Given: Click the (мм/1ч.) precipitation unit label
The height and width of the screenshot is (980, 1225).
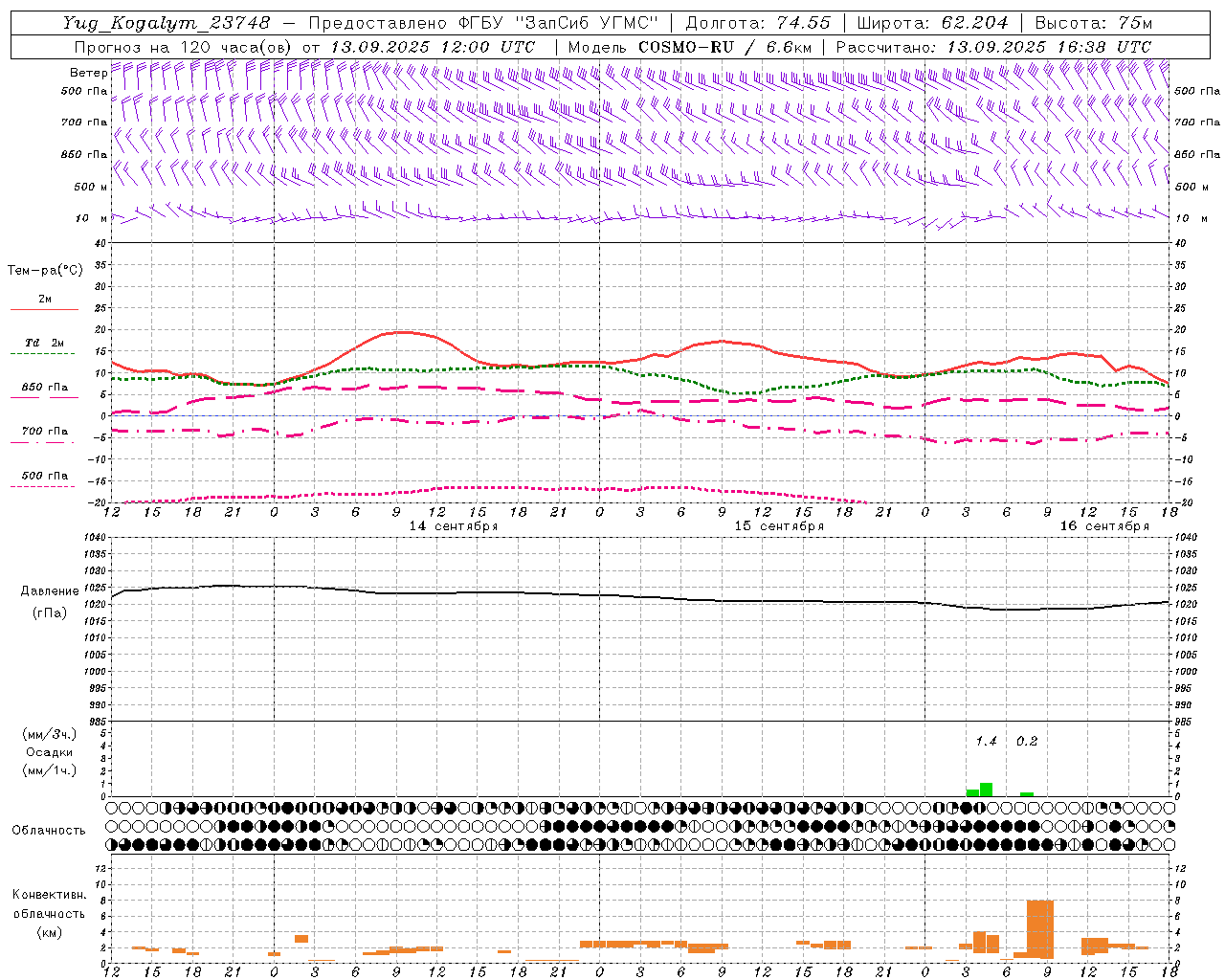Looking at the screenshot, I should point(49,770).
